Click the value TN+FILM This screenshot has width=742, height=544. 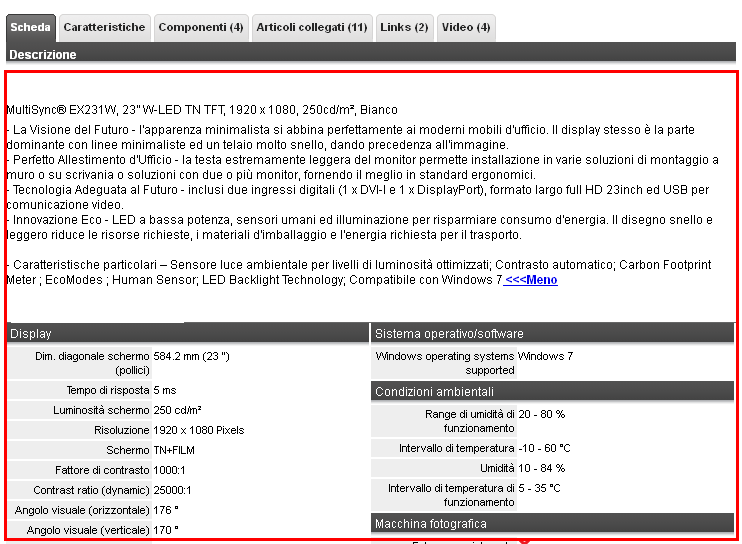(x=174, y=450)
